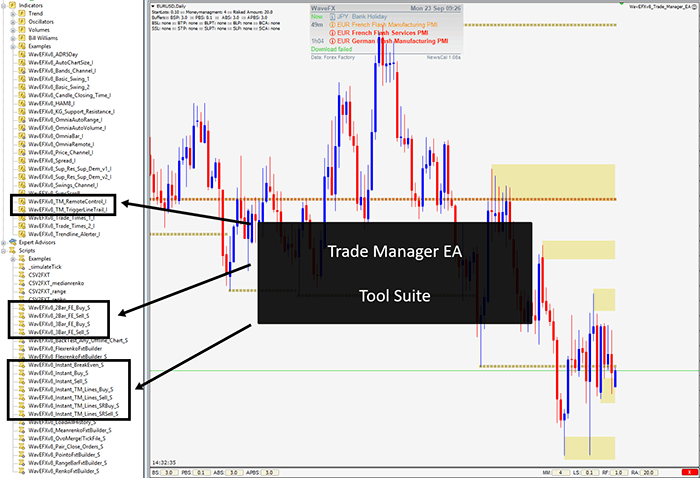Expand the Trend indicators folder

[x=13, y=14]
